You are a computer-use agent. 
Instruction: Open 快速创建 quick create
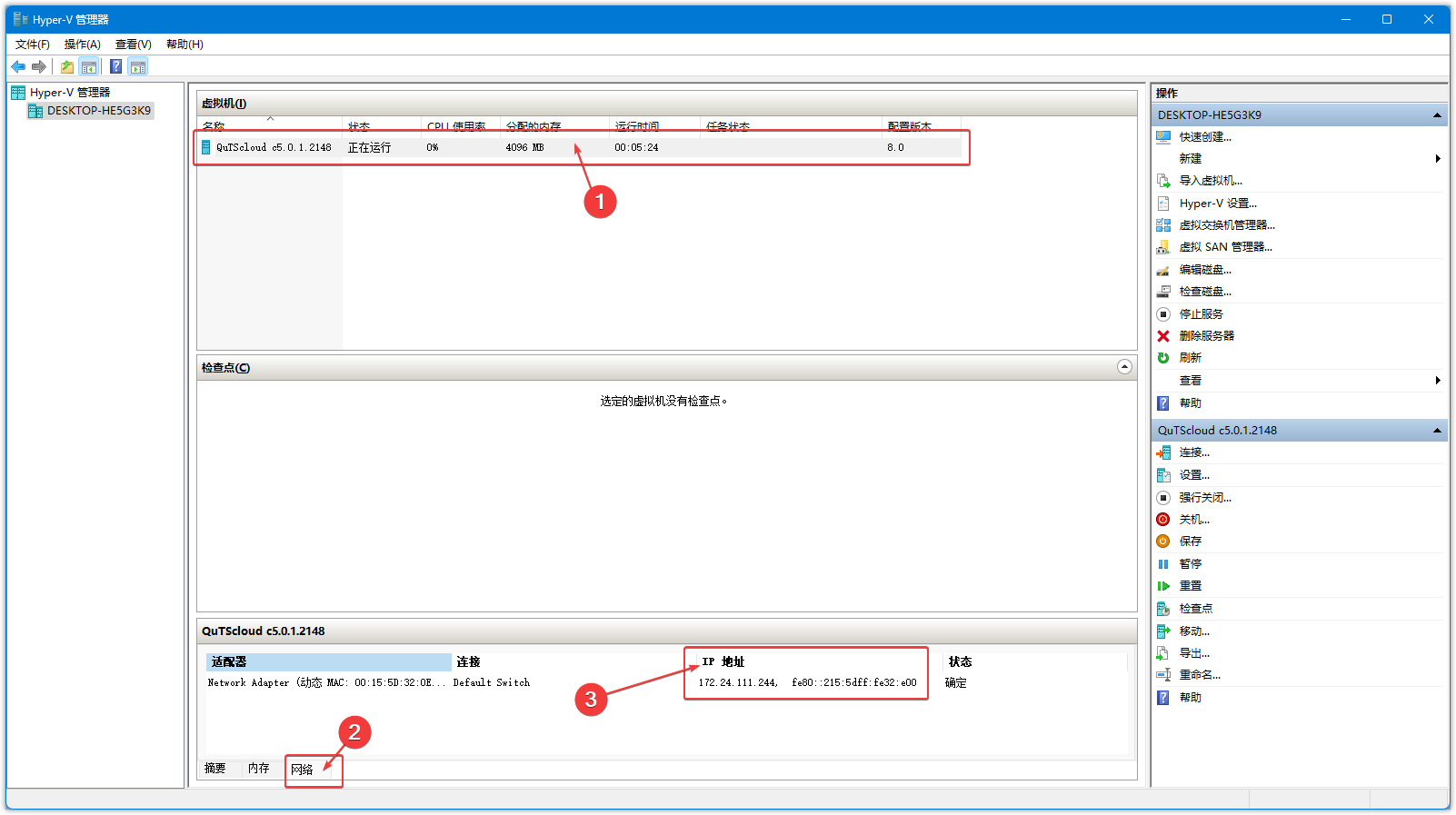[x=1205, y=137]
